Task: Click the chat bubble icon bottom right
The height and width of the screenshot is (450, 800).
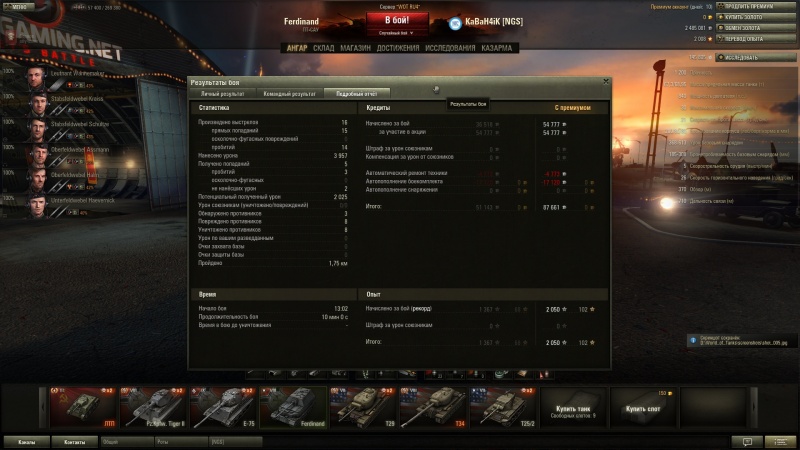Action: [746, 441]
